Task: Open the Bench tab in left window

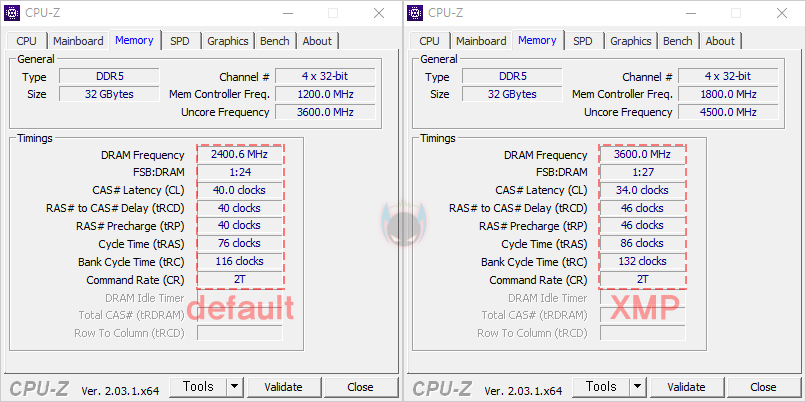Action: [x=274, y=41]
